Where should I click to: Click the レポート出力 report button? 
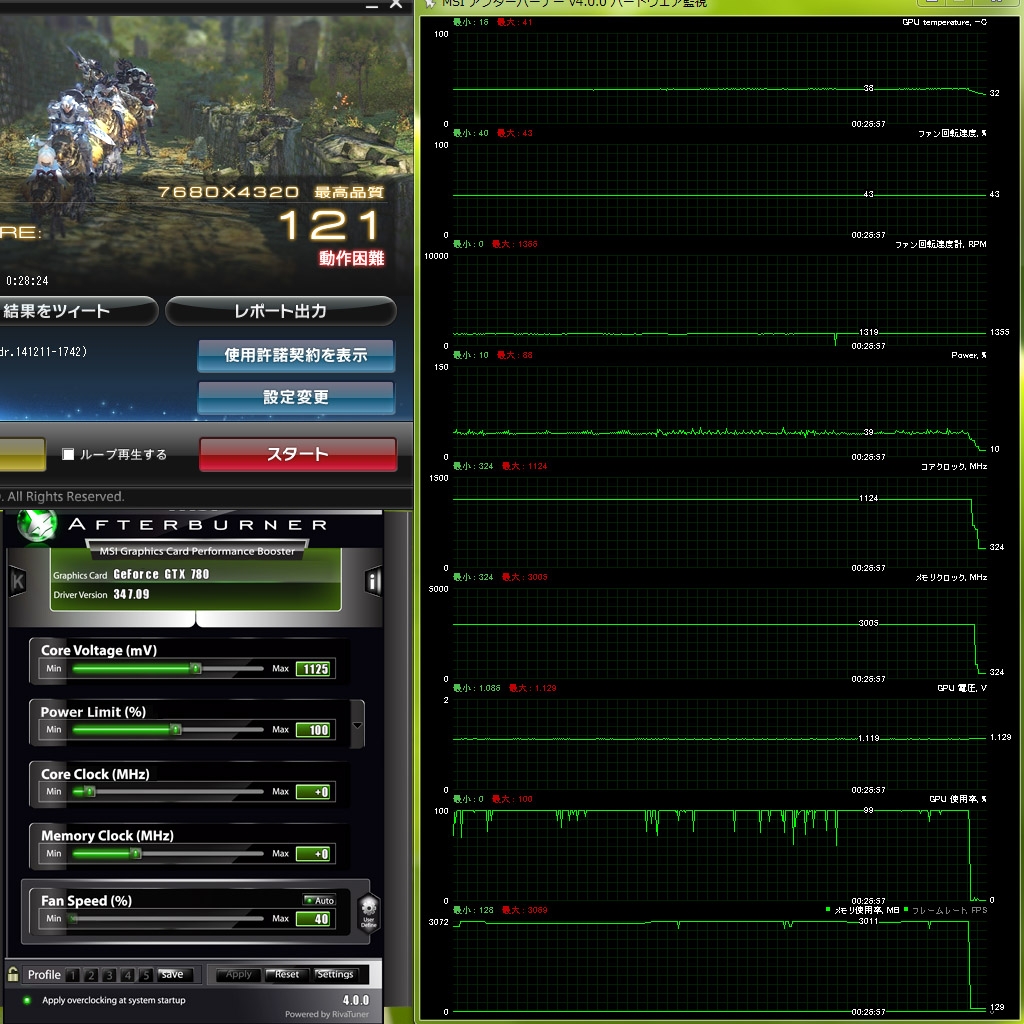click(x=281, y=311)
